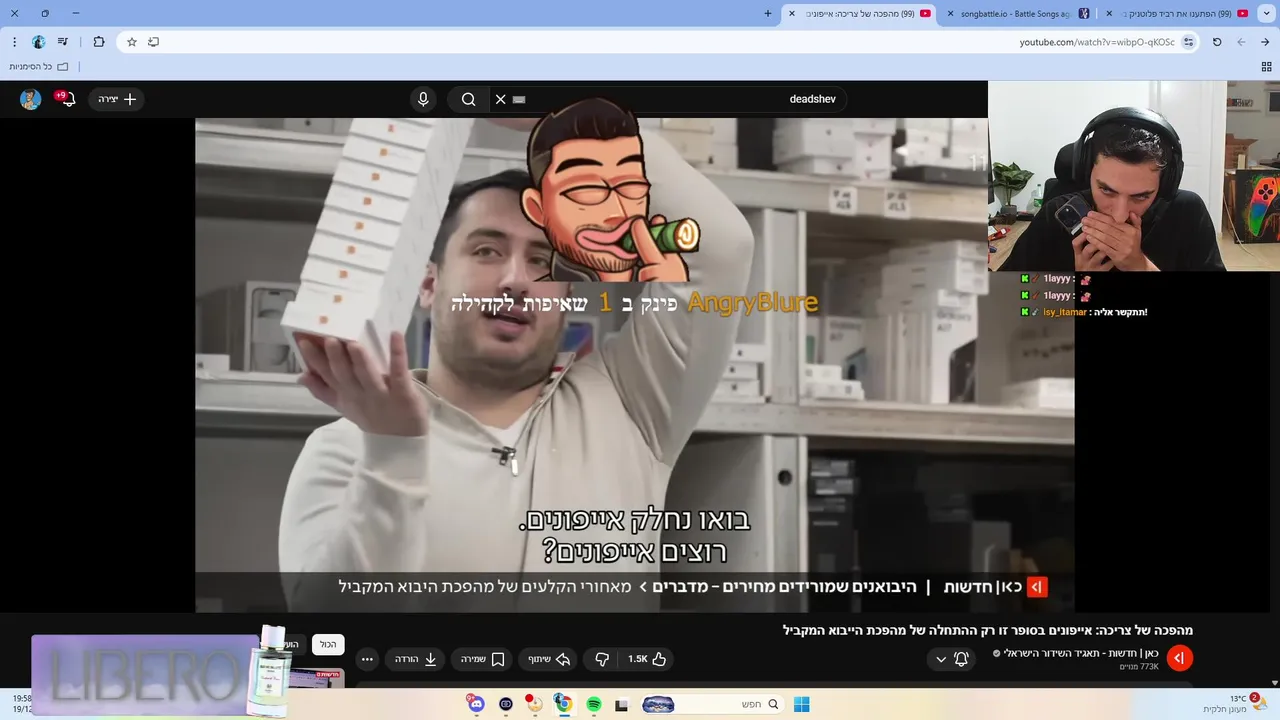Open the Chrome extensions puzzle icon
The width and height of the screenshot is (1280, 720).
tap(98, 42)
